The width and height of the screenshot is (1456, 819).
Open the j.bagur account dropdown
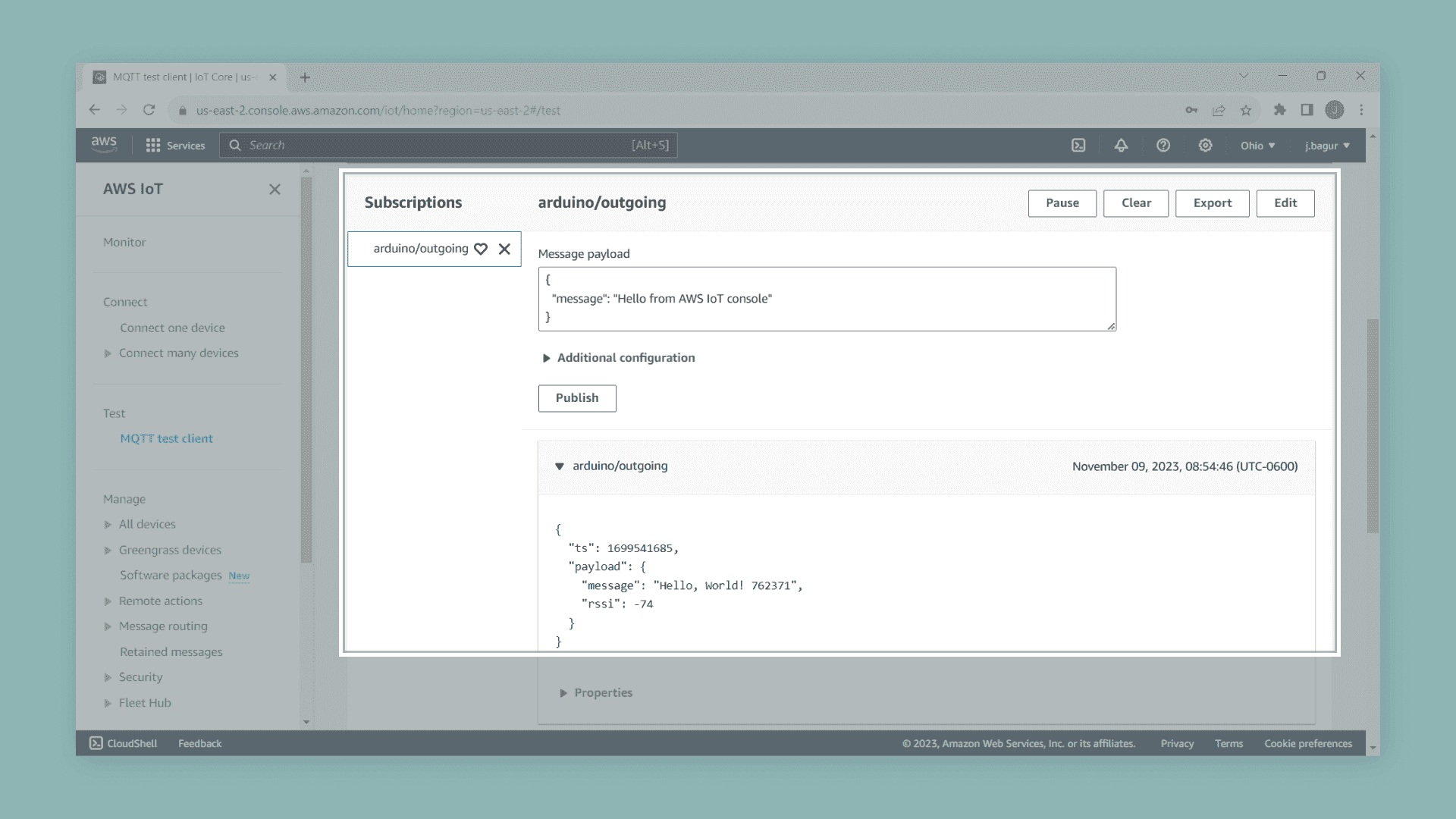(1327, 146)
